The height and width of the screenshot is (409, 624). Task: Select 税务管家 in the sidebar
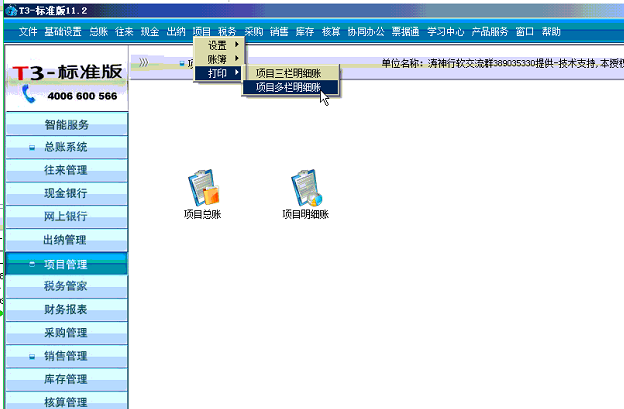tap(66, 286)
